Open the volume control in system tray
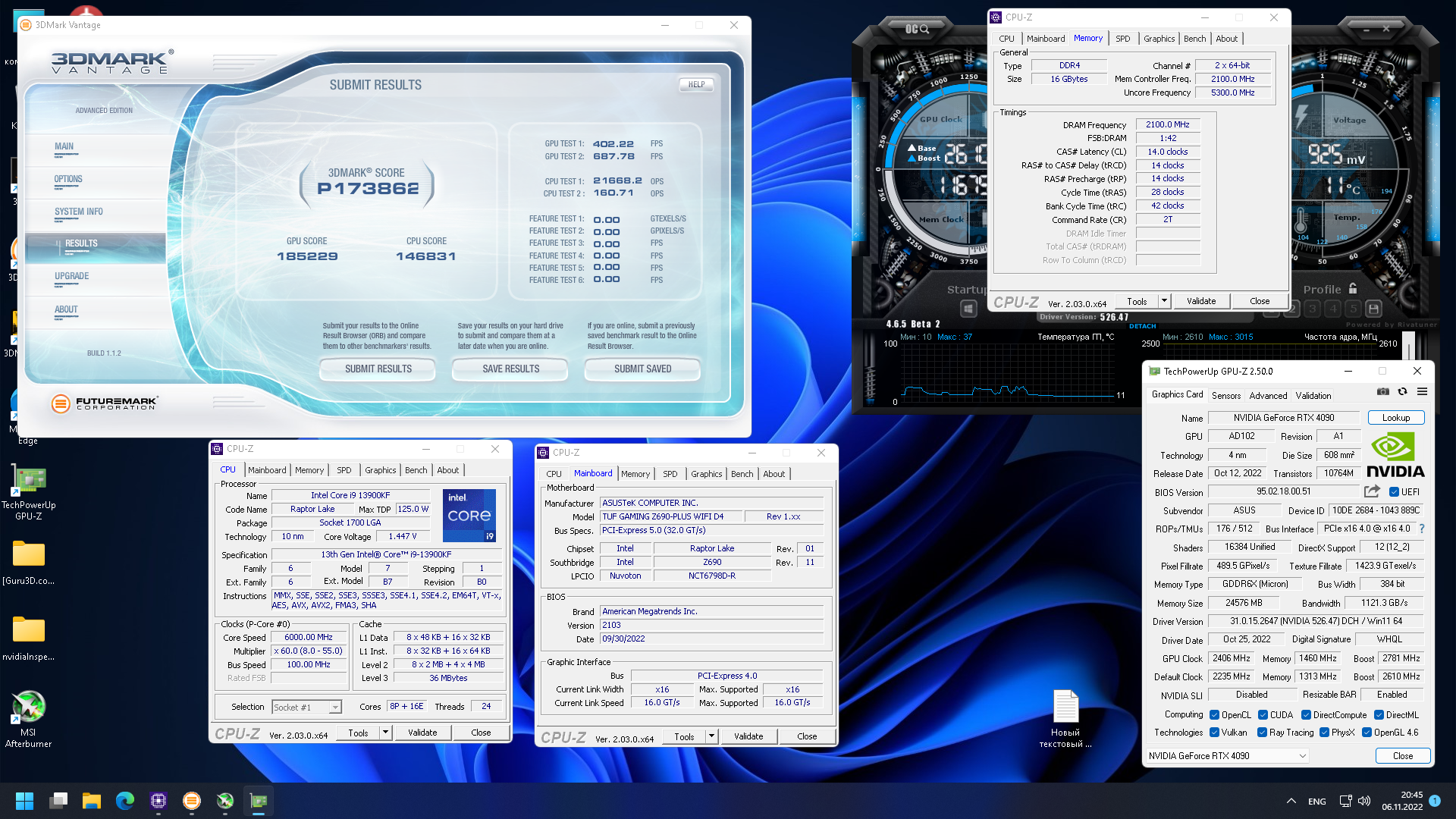 tap(1364, 801)
